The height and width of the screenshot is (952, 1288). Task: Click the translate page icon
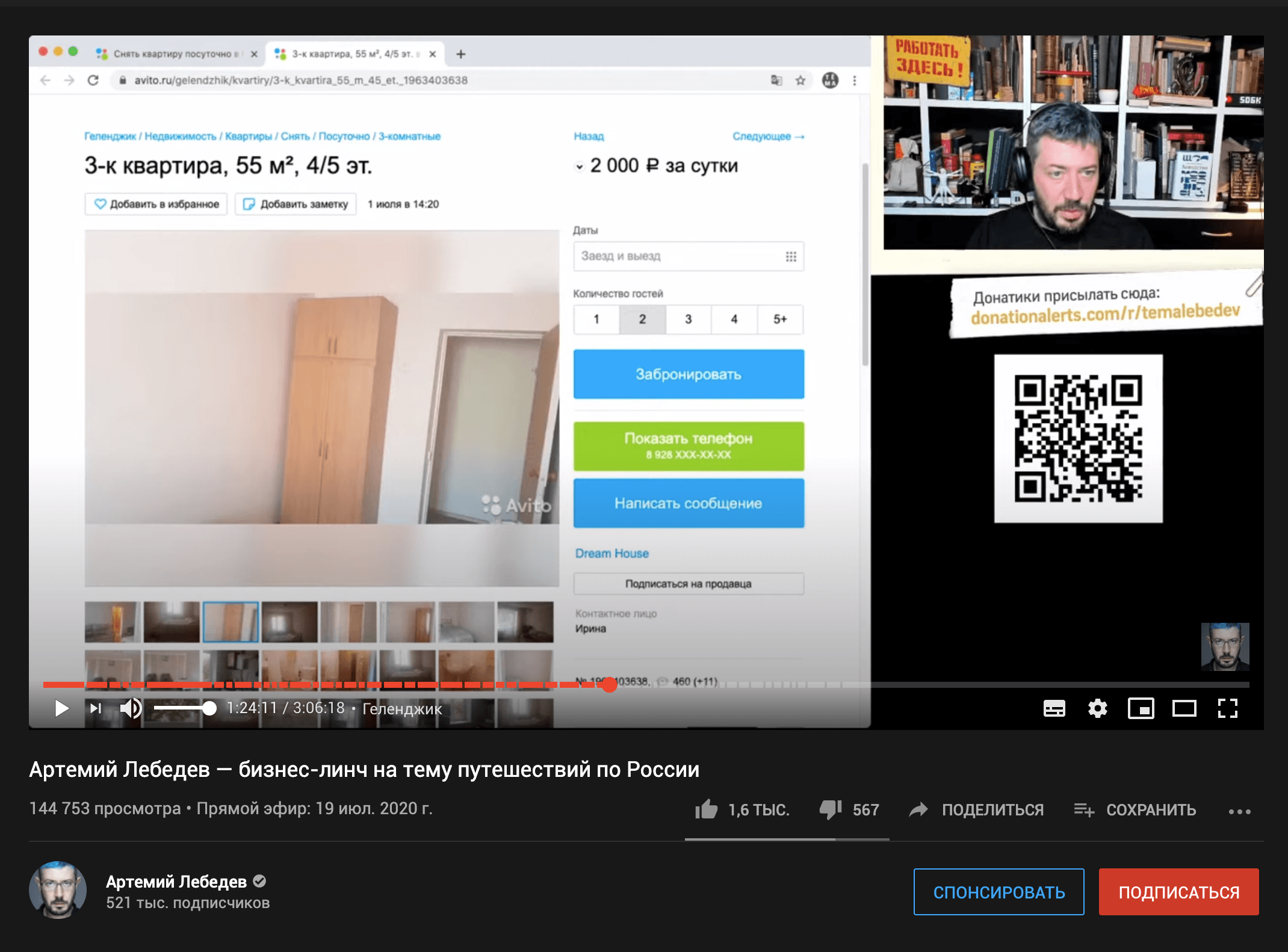coord(776,80)
